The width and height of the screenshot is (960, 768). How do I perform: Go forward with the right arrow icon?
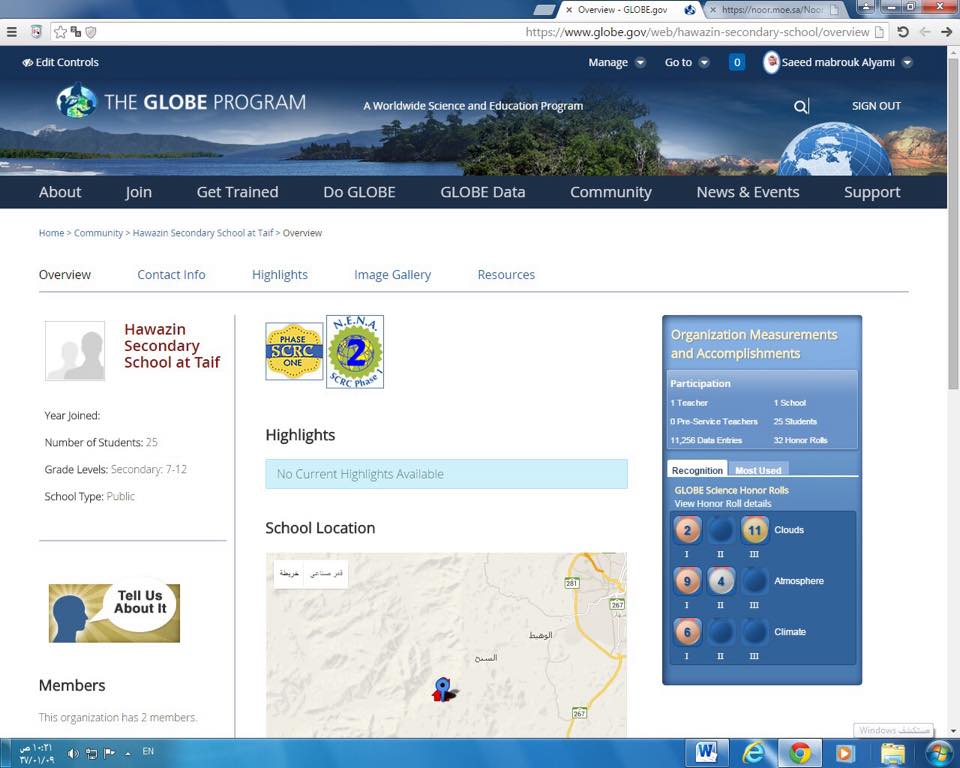pos(947,32)
